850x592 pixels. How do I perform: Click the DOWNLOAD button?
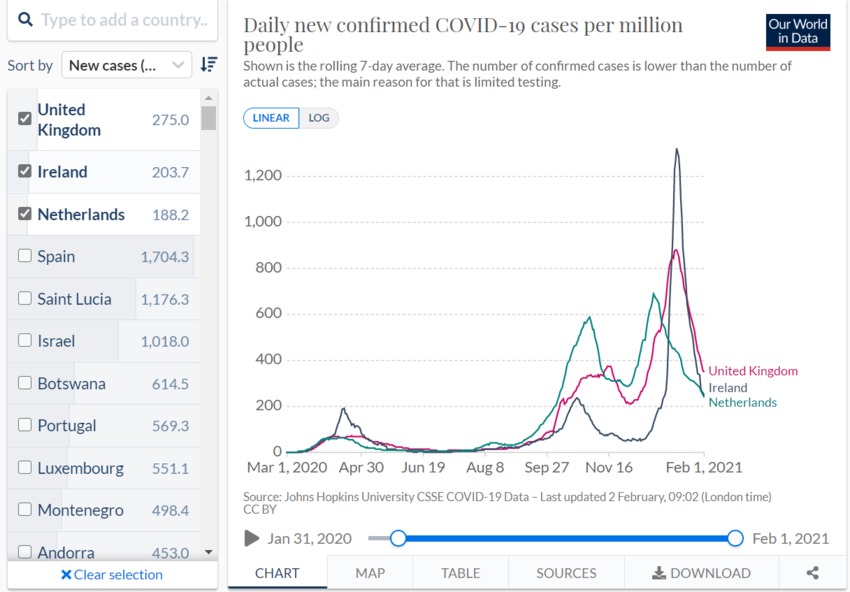tap(701, 573)
